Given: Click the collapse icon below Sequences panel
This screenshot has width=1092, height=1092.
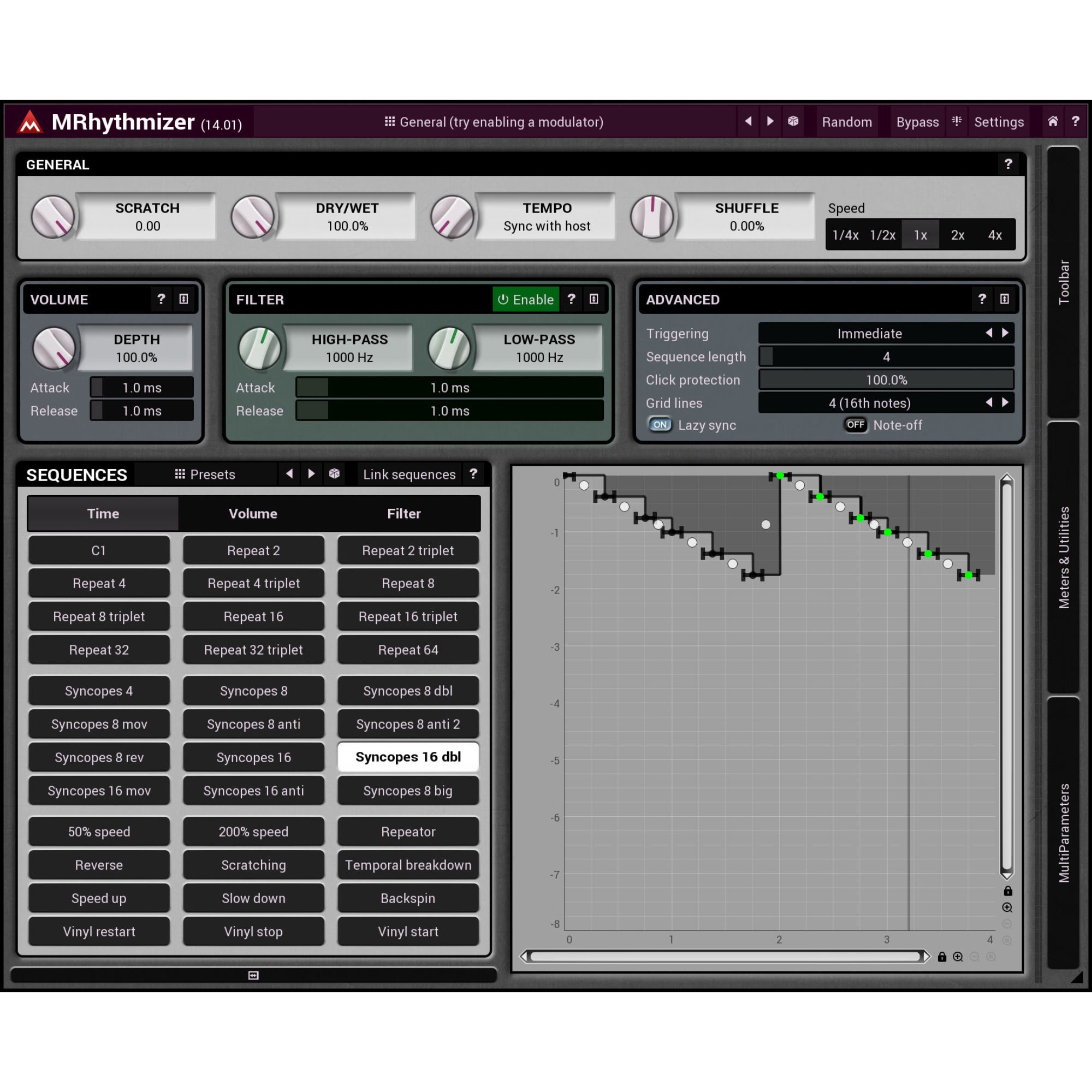Looking at the screenshot, I should (253, 976).
